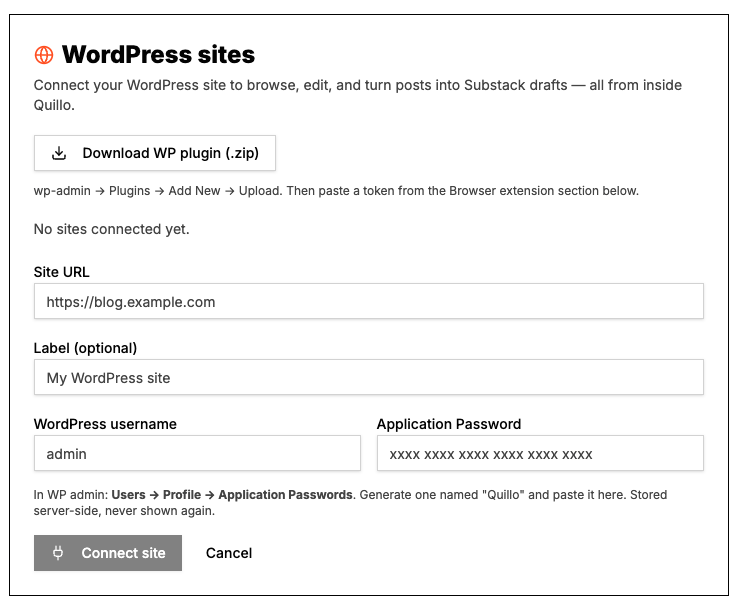Click the 'WordPress sites' heading

(x=158, y=55)
